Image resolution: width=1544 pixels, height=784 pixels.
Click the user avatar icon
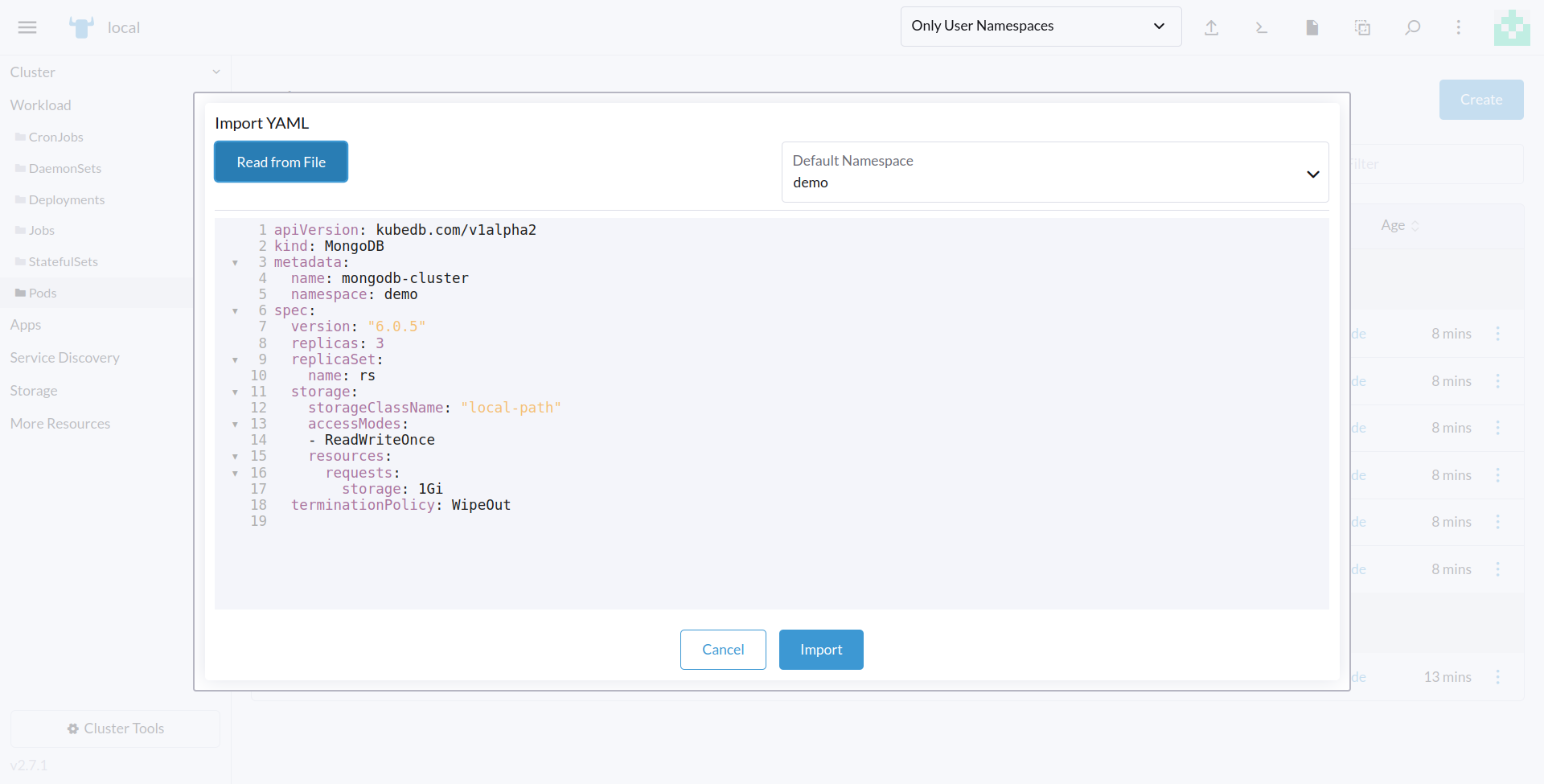(x=1511, y=27)
